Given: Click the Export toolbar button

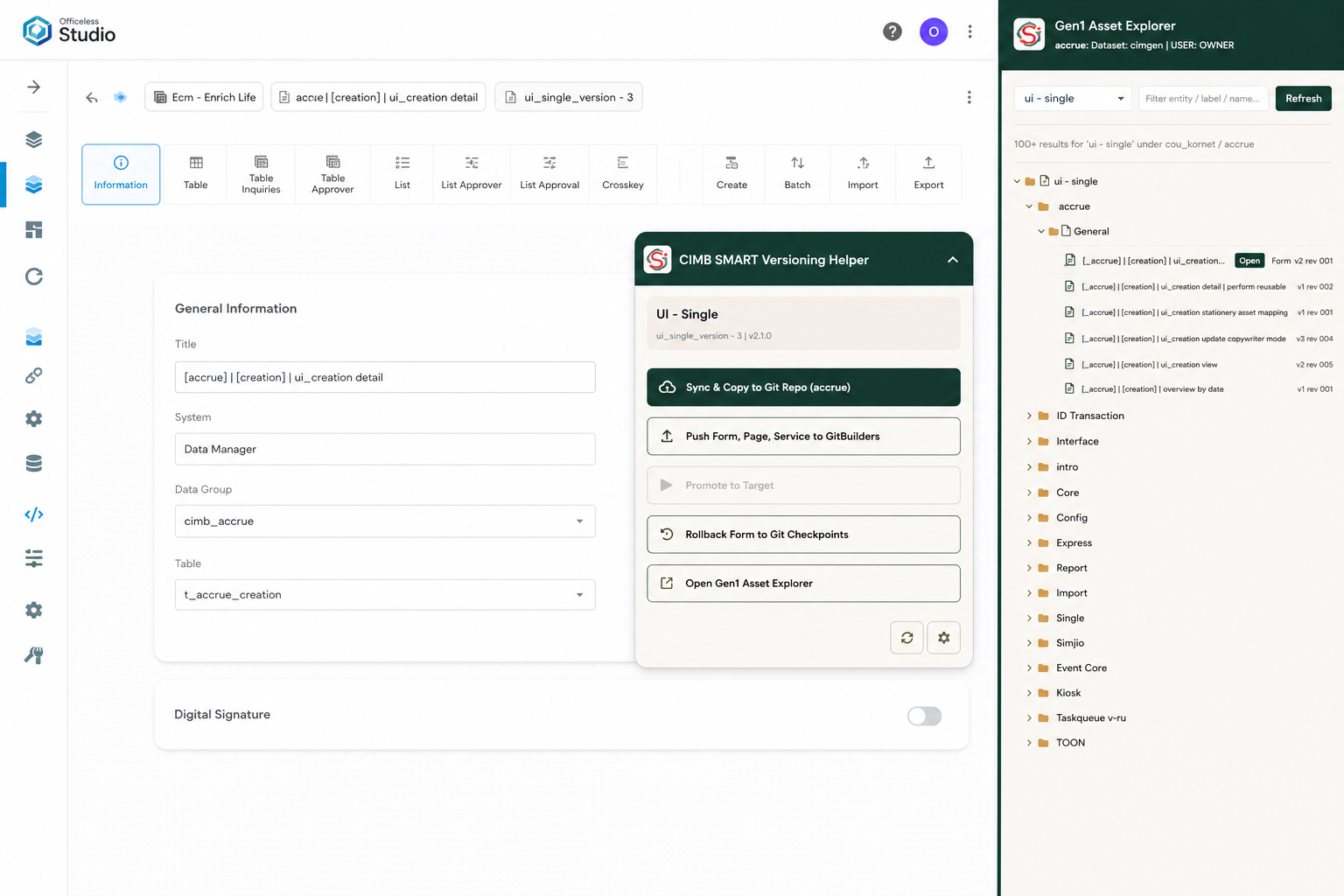Looking at the screenshot, I should pos(928,174).
